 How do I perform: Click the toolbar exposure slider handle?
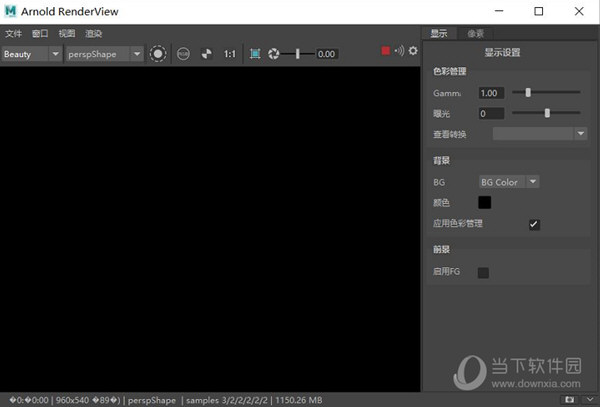(297, 54)
